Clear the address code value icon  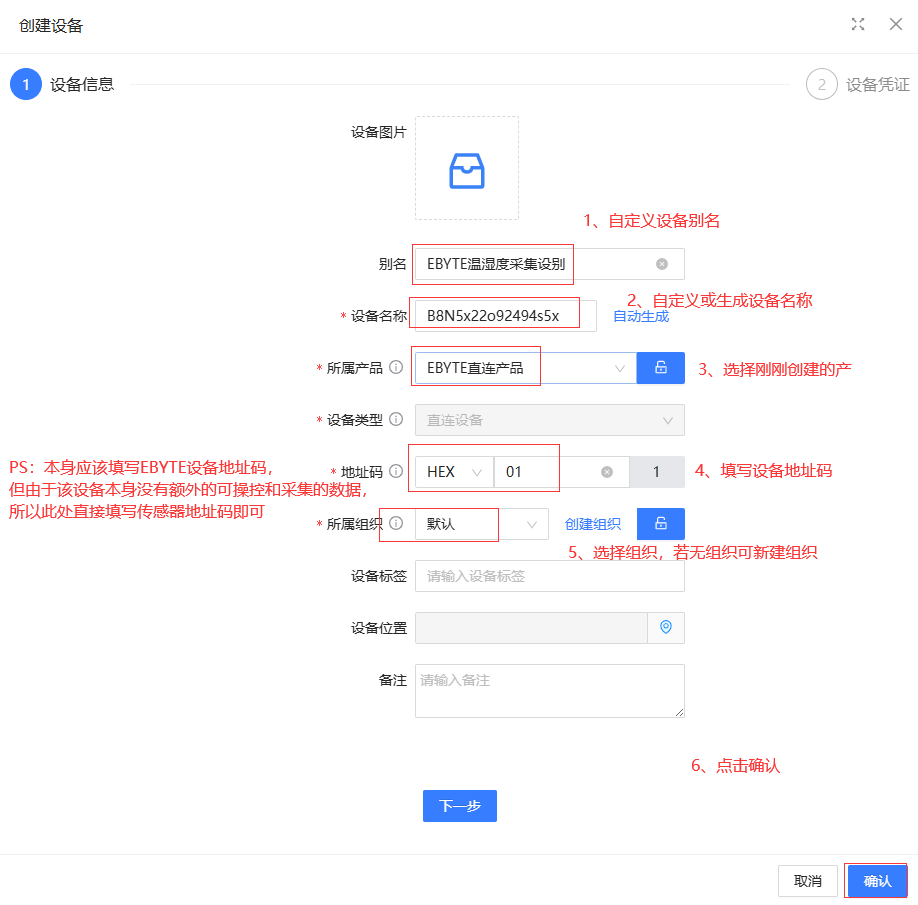pyautogui.click(x=607, y=472)
